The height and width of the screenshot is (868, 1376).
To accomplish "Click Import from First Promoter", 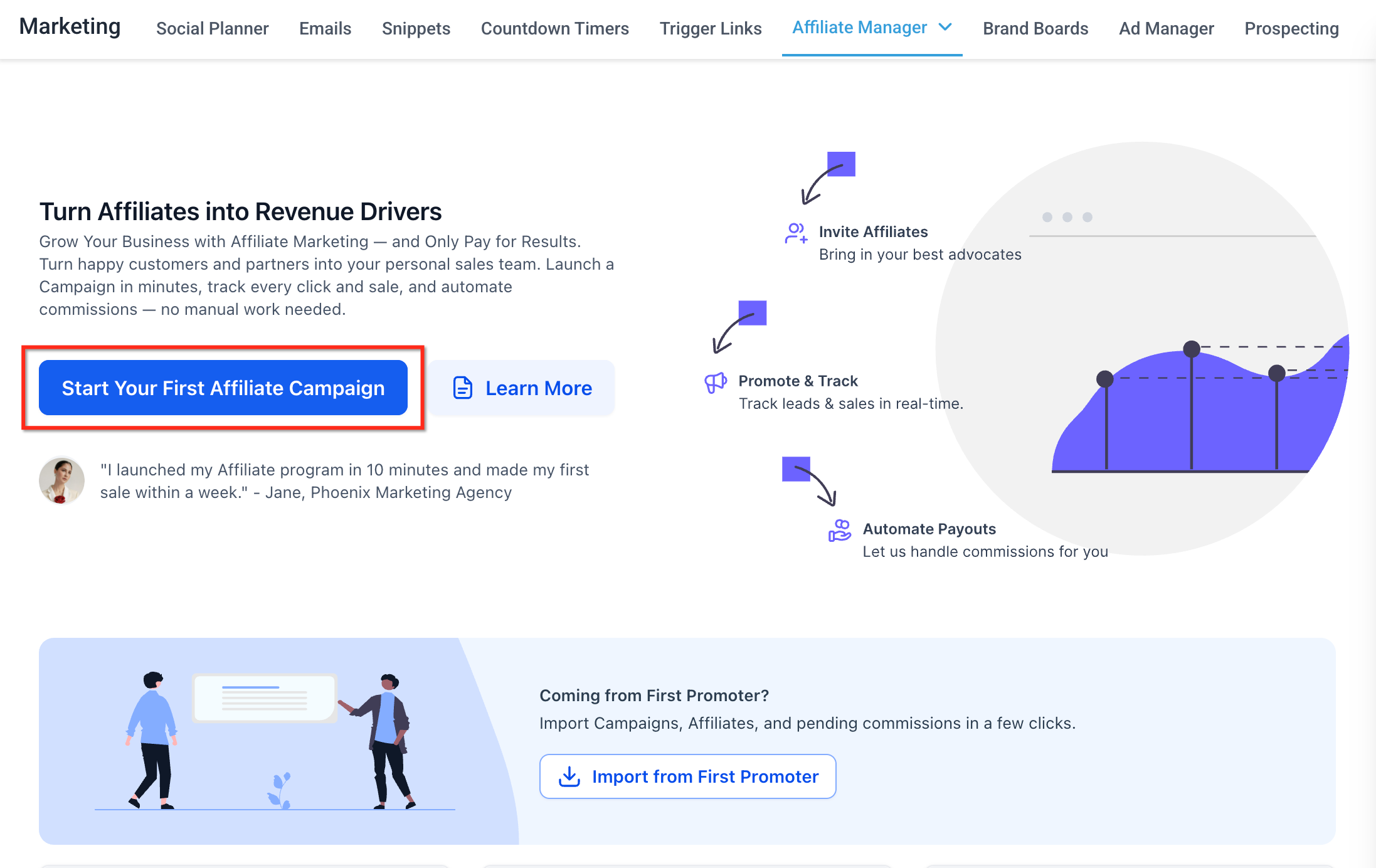I will (687, 776).
